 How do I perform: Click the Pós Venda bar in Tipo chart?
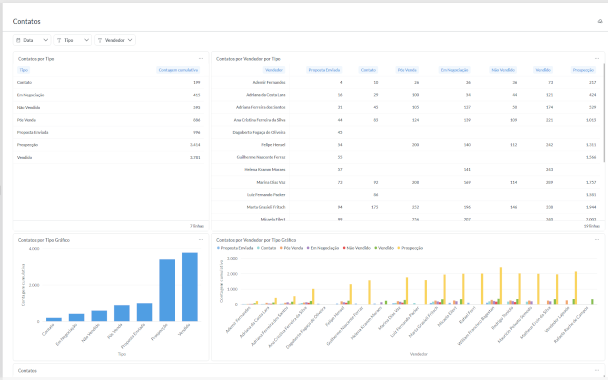[x=122, y=313]
